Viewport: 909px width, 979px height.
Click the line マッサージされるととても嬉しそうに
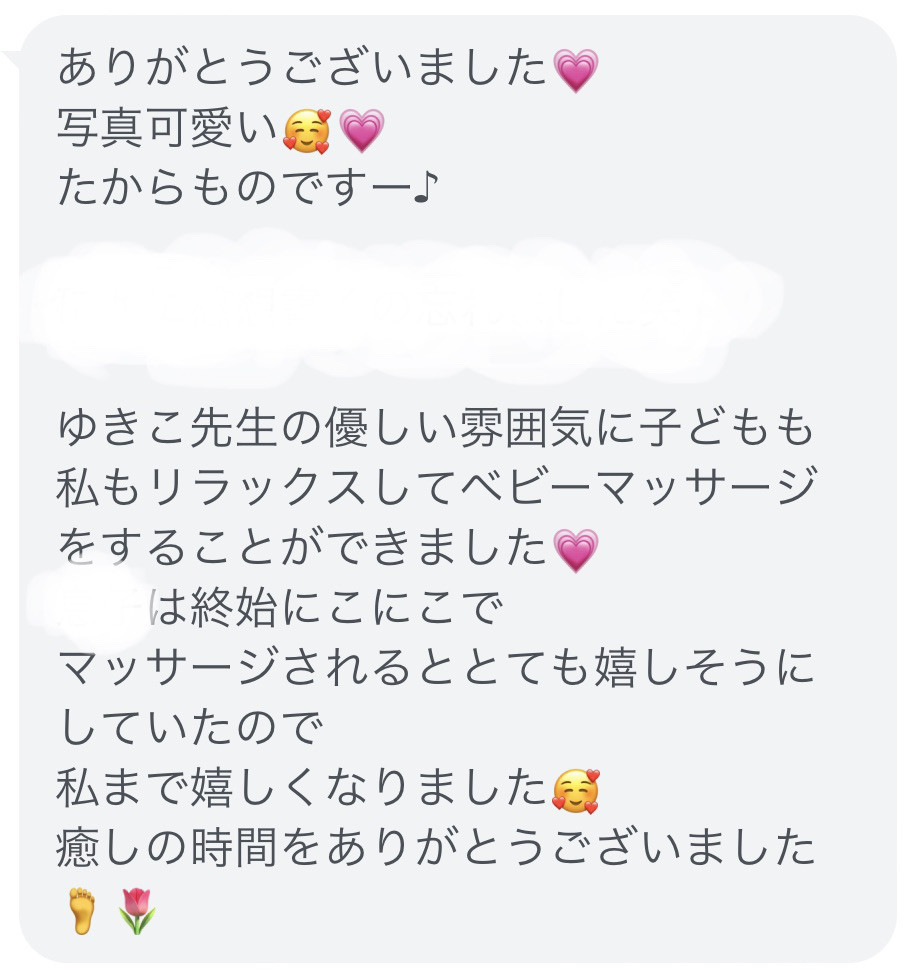click(x=436, y=668)
